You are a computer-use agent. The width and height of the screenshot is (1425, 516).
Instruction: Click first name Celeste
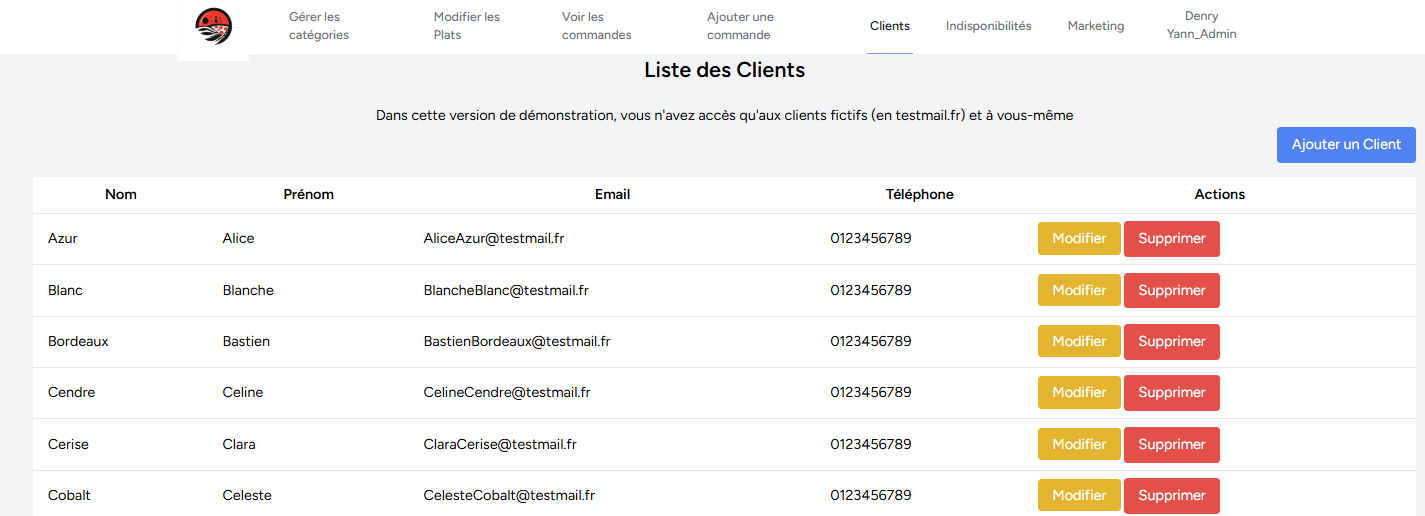[x=247, y=495]
